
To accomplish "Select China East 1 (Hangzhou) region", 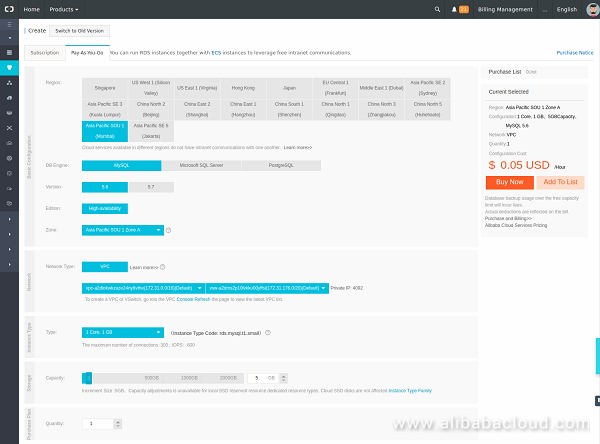I will (243, 109).
